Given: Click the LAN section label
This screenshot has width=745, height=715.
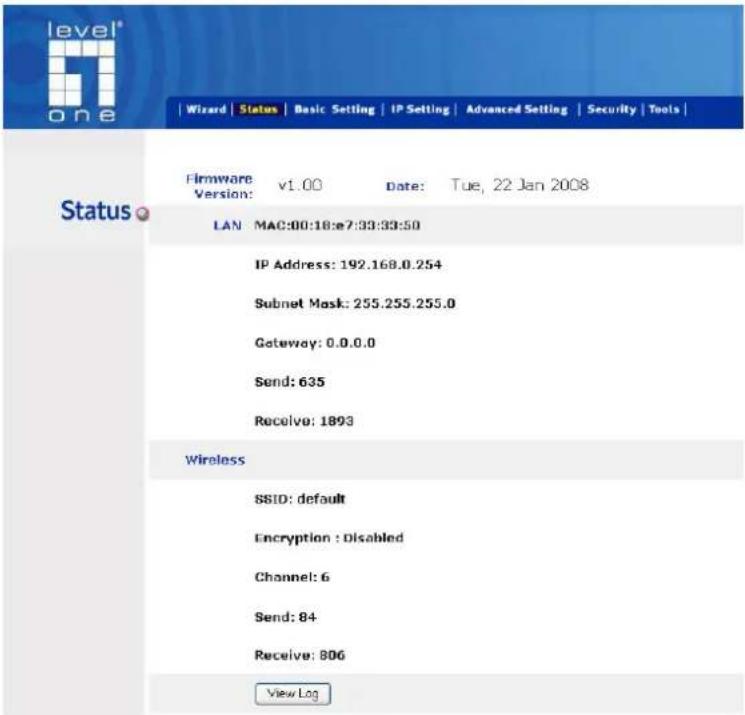Looking at the screenshot, I should point(227,225).
